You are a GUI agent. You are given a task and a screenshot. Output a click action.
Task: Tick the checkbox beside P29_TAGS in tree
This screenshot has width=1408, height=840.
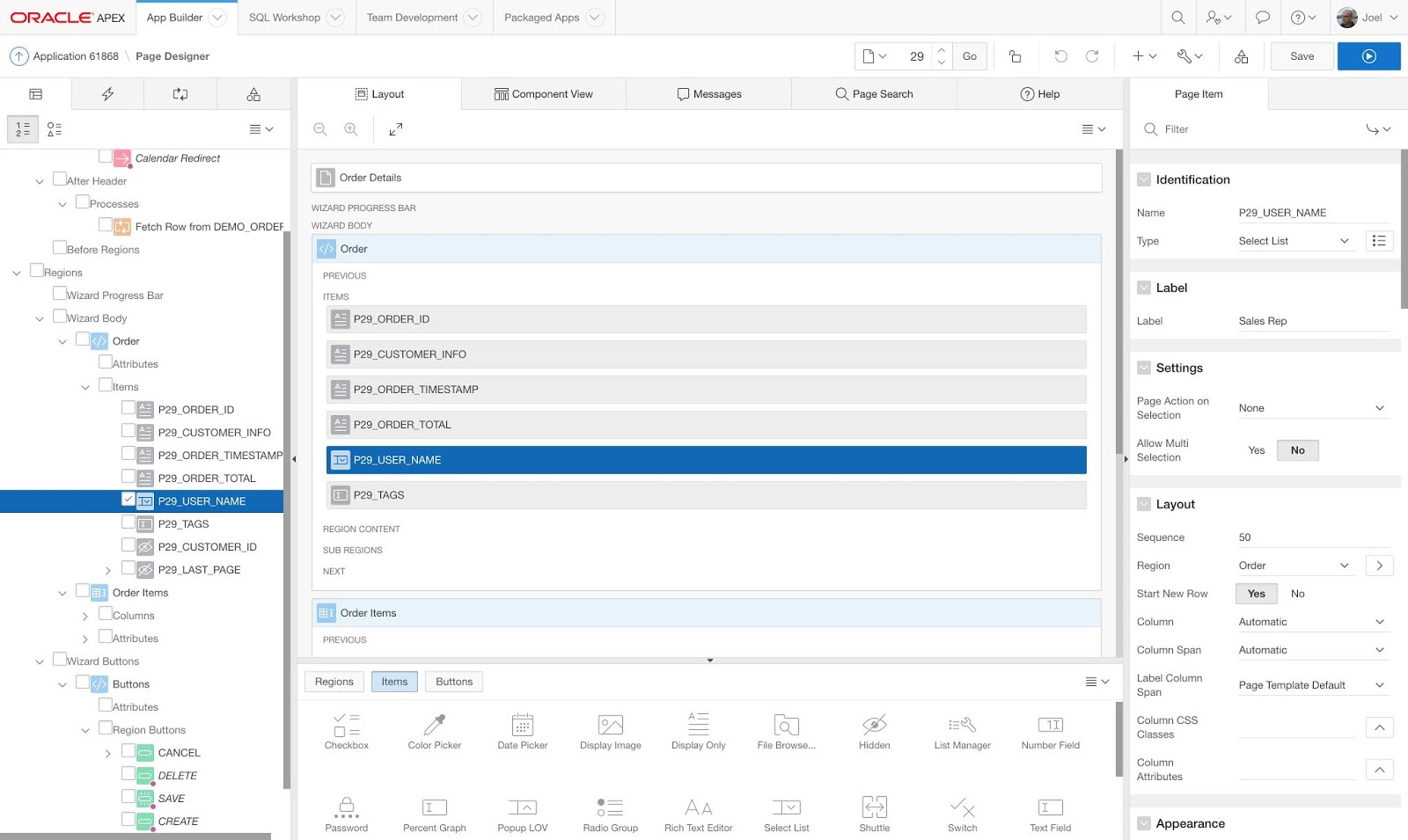(x=128, y=522)
